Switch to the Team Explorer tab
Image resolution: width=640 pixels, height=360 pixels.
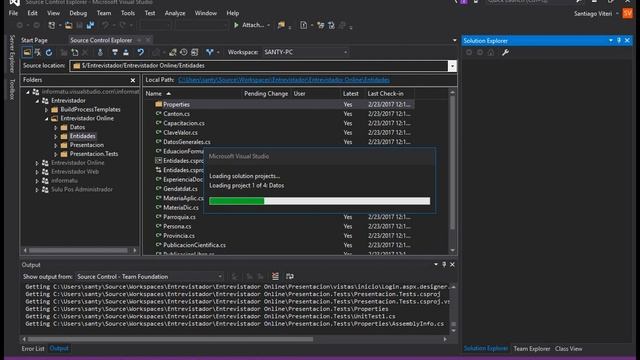[532, 349]
